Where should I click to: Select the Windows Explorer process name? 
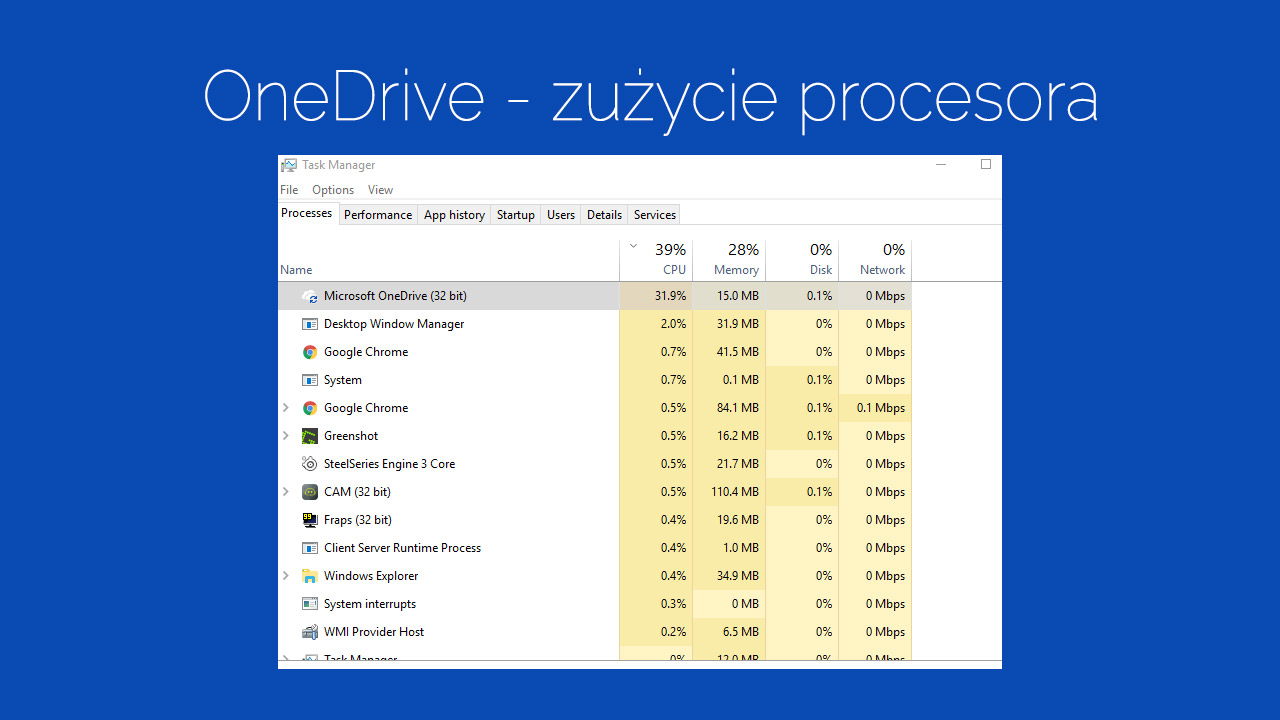click(x=371, y=576)
